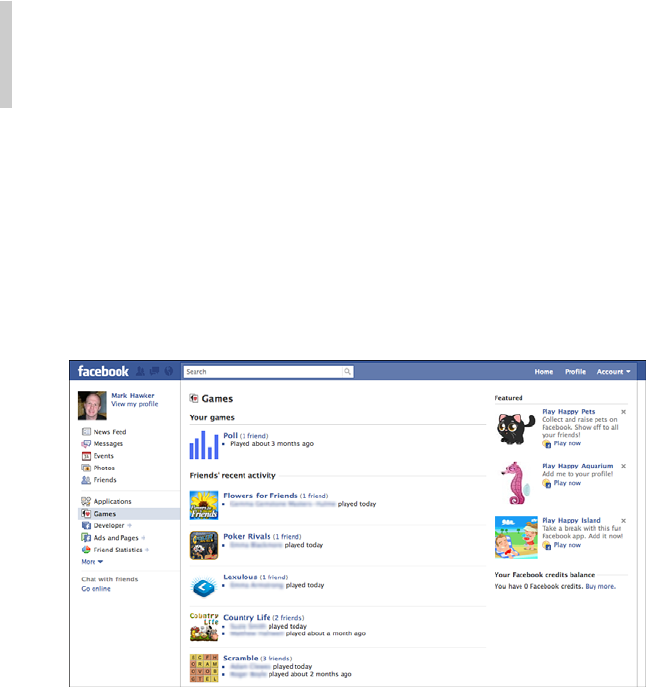Image resolution: width=646 pixels, height=687 pixels.
Task: Click the Applications sidebar icon
Action: tap(86, 501)
